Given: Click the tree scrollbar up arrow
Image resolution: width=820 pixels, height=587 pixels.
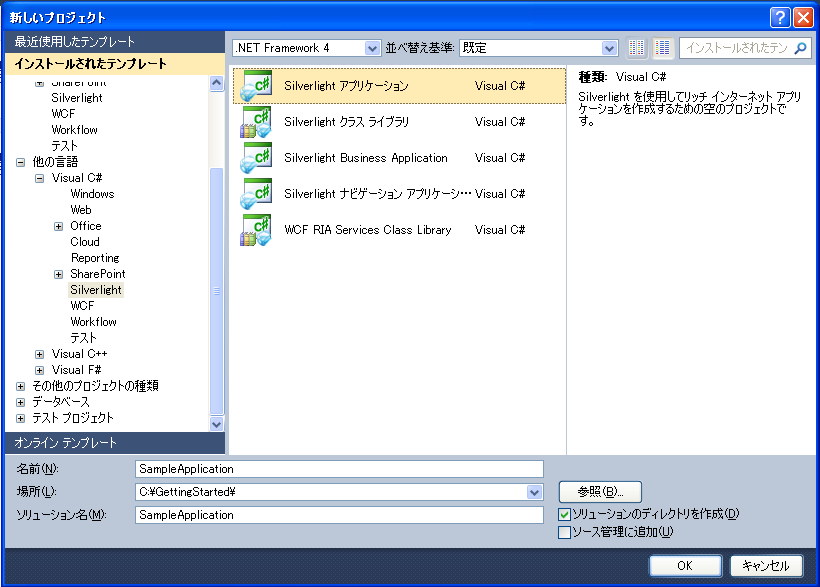Looking at the screenshot, I should coord(216,83).
